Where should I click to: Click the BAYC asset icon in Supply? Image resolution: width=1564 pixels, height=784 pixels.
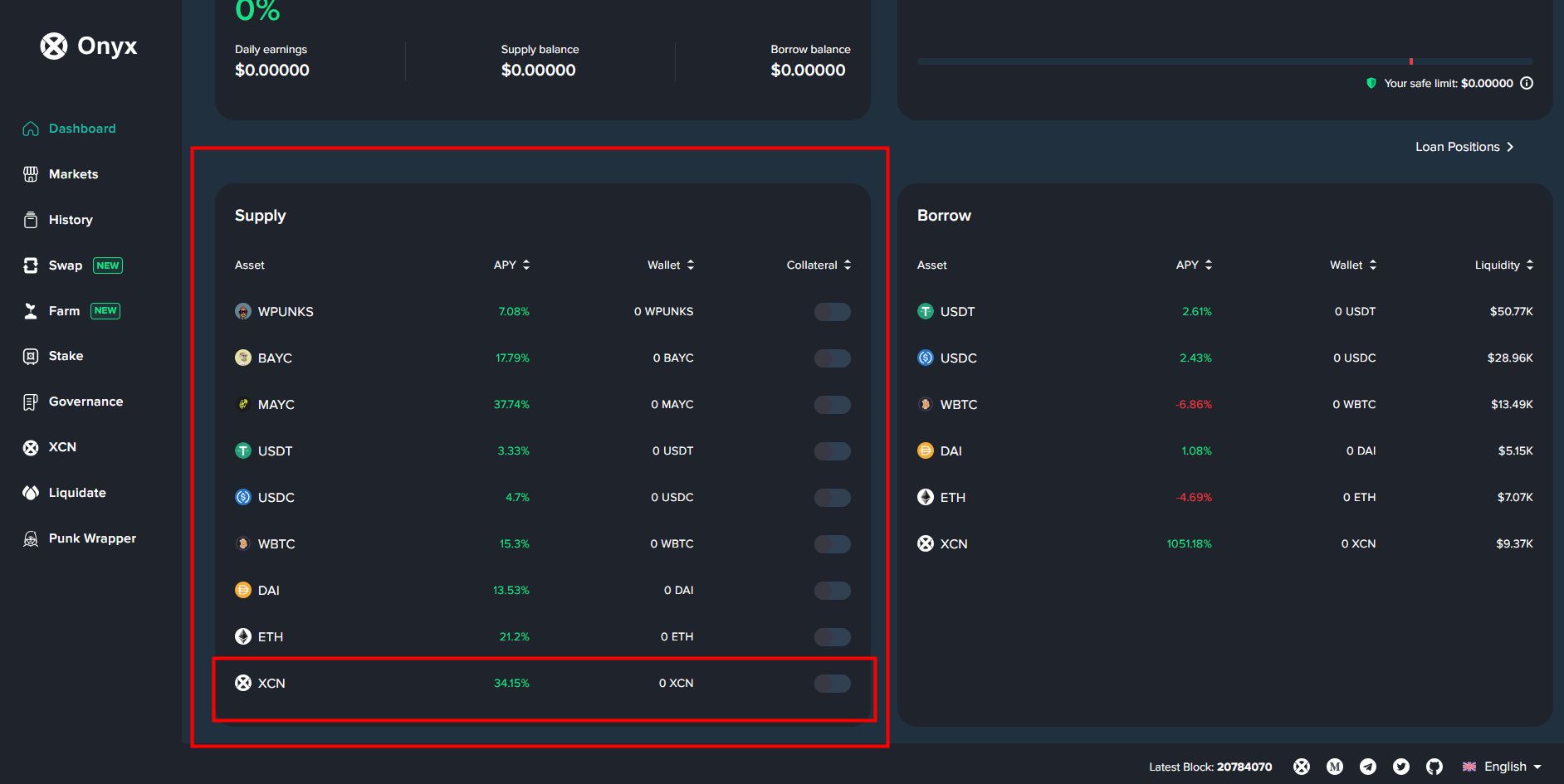(243, 358)
